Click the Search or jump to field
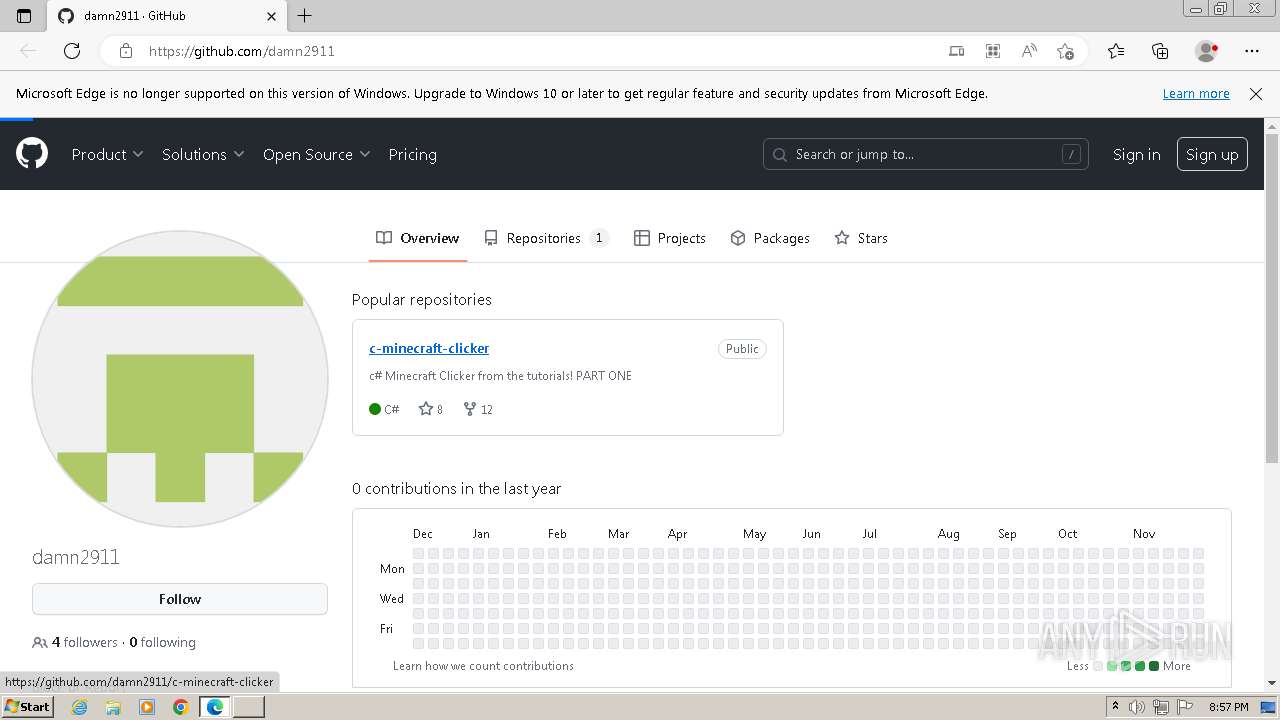The height and width of the screenshot is (720, 1280). 925,154
